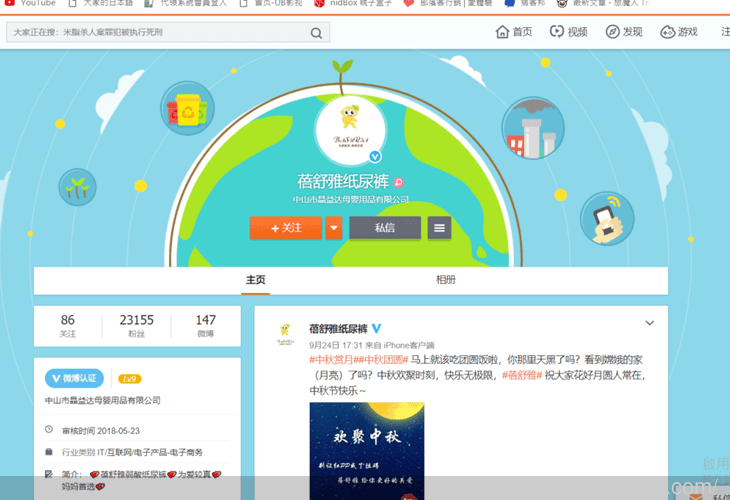This screenshot has height=500, width=730.
Task: Open the 视频 video section
Action: [x=569, y=32]
